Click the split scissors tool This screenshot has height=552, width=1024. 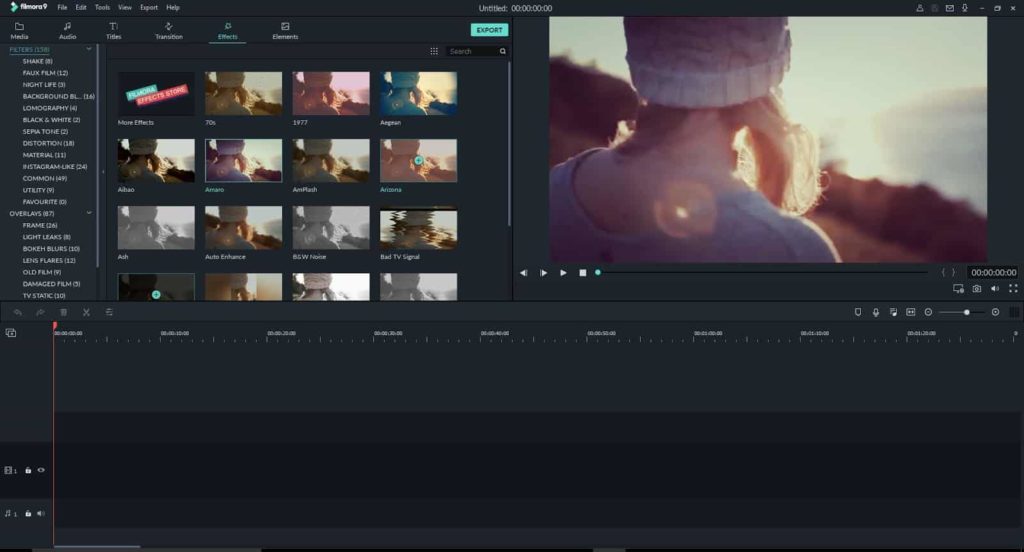pyautogui.click(x=86, y=312)
